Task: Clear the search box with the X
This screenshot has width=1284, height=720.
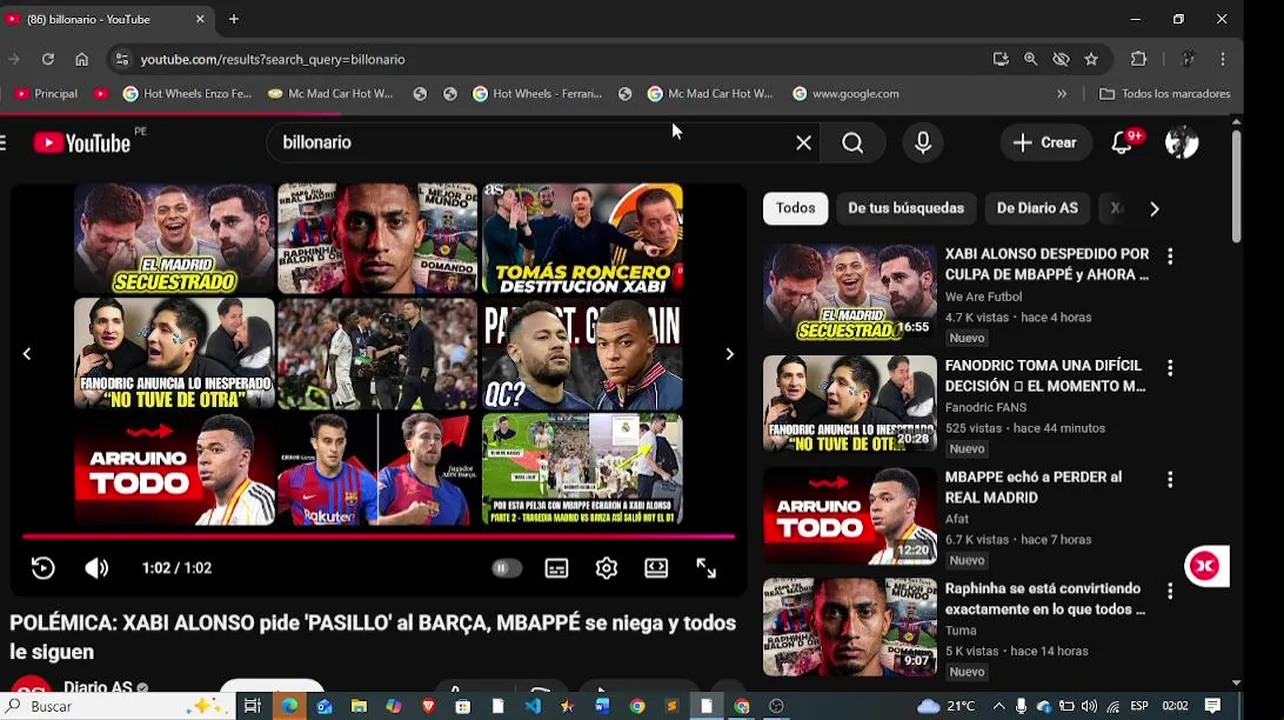Action: (803, 143)
